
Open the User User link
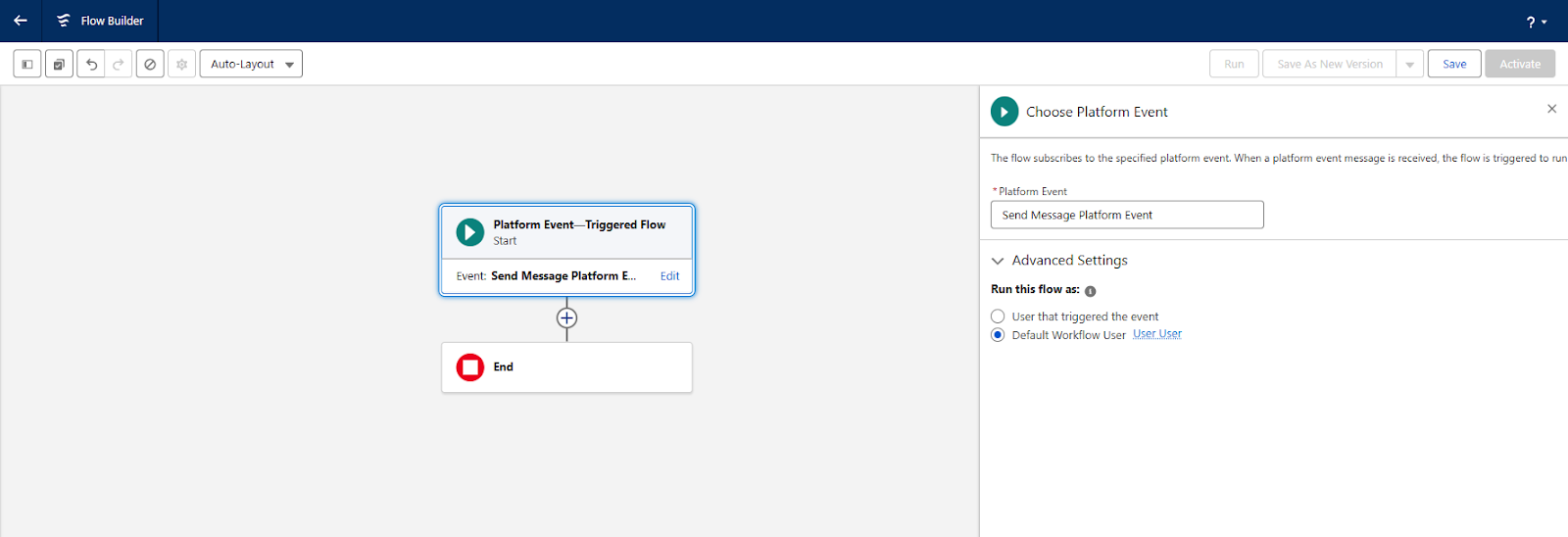[x=1156, y=334]
